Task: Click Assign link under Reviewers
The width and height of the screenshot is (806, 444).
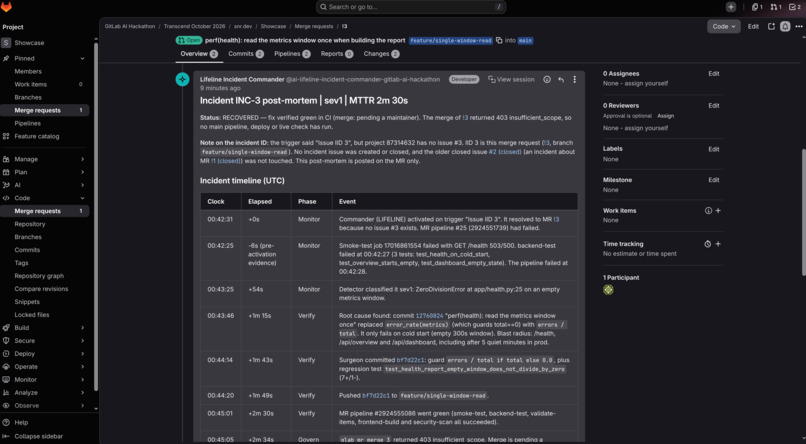Action: [666, 116]
